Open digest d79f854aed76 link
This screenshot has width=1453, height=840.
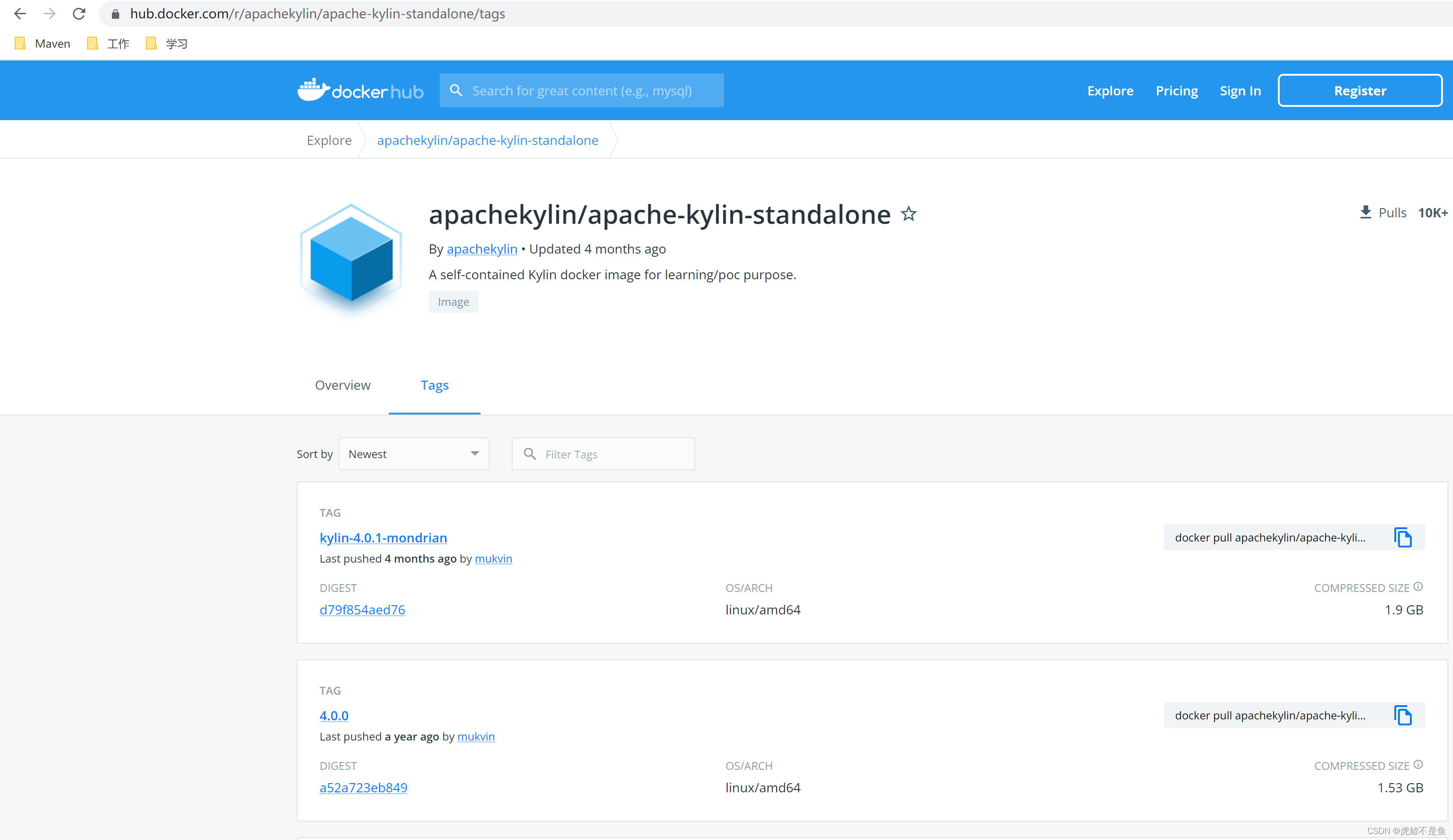[x=362, y=609]
